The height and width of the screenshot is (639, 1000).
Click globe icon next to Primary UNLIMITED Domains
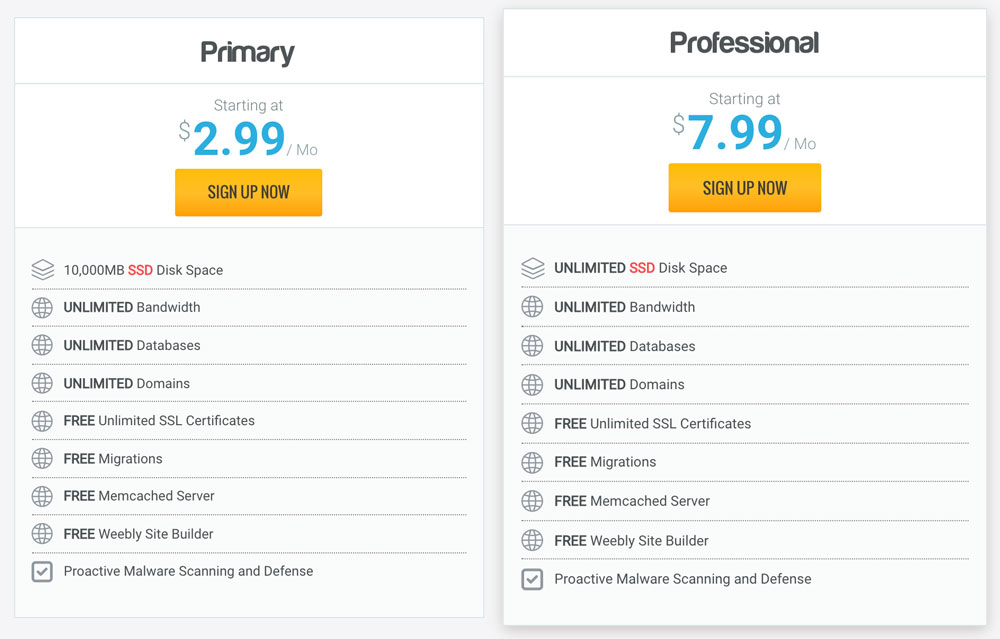click(42, 383)
